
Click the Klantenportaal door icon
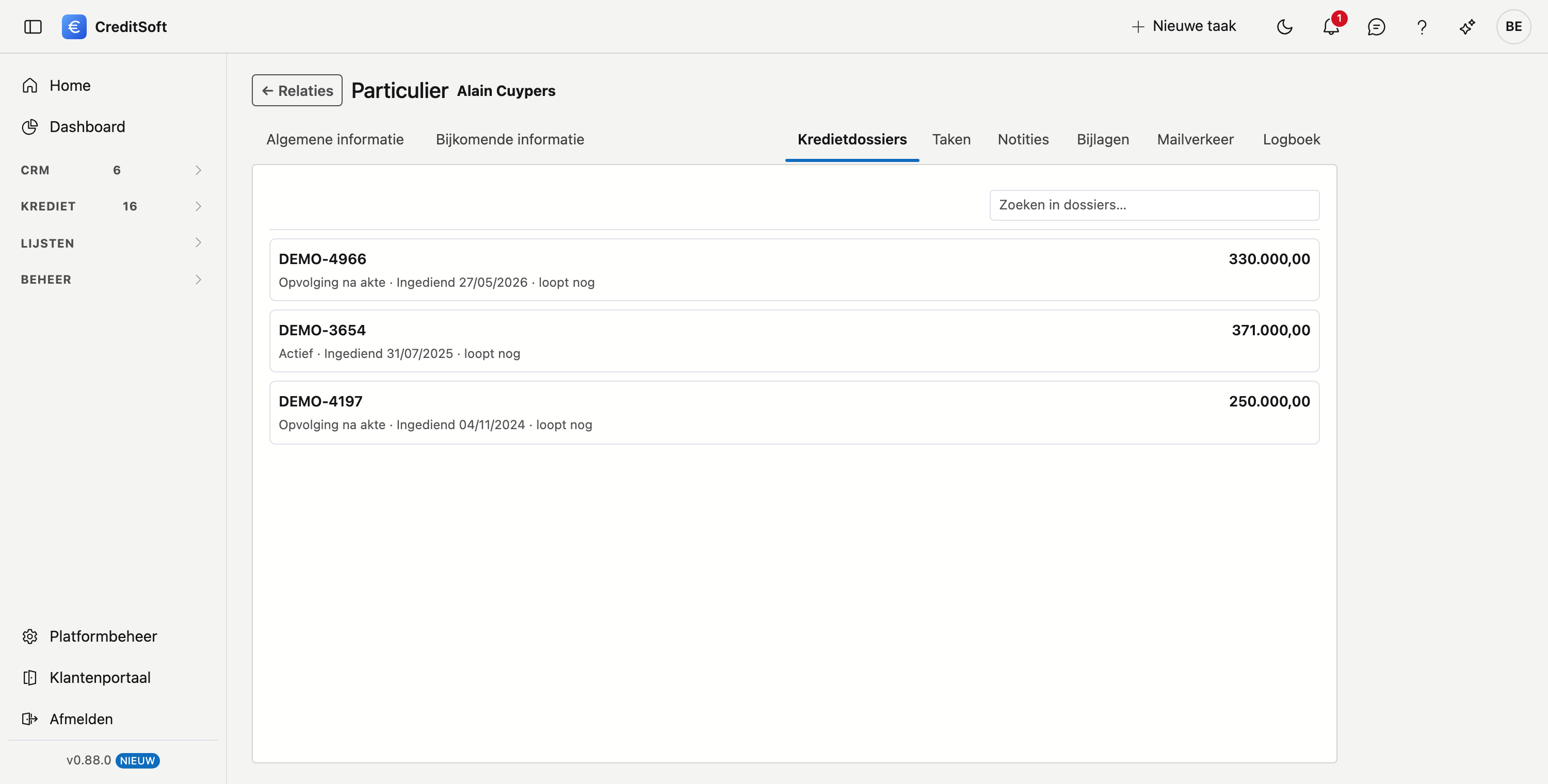pyautogui.click(x=30, y=678)
